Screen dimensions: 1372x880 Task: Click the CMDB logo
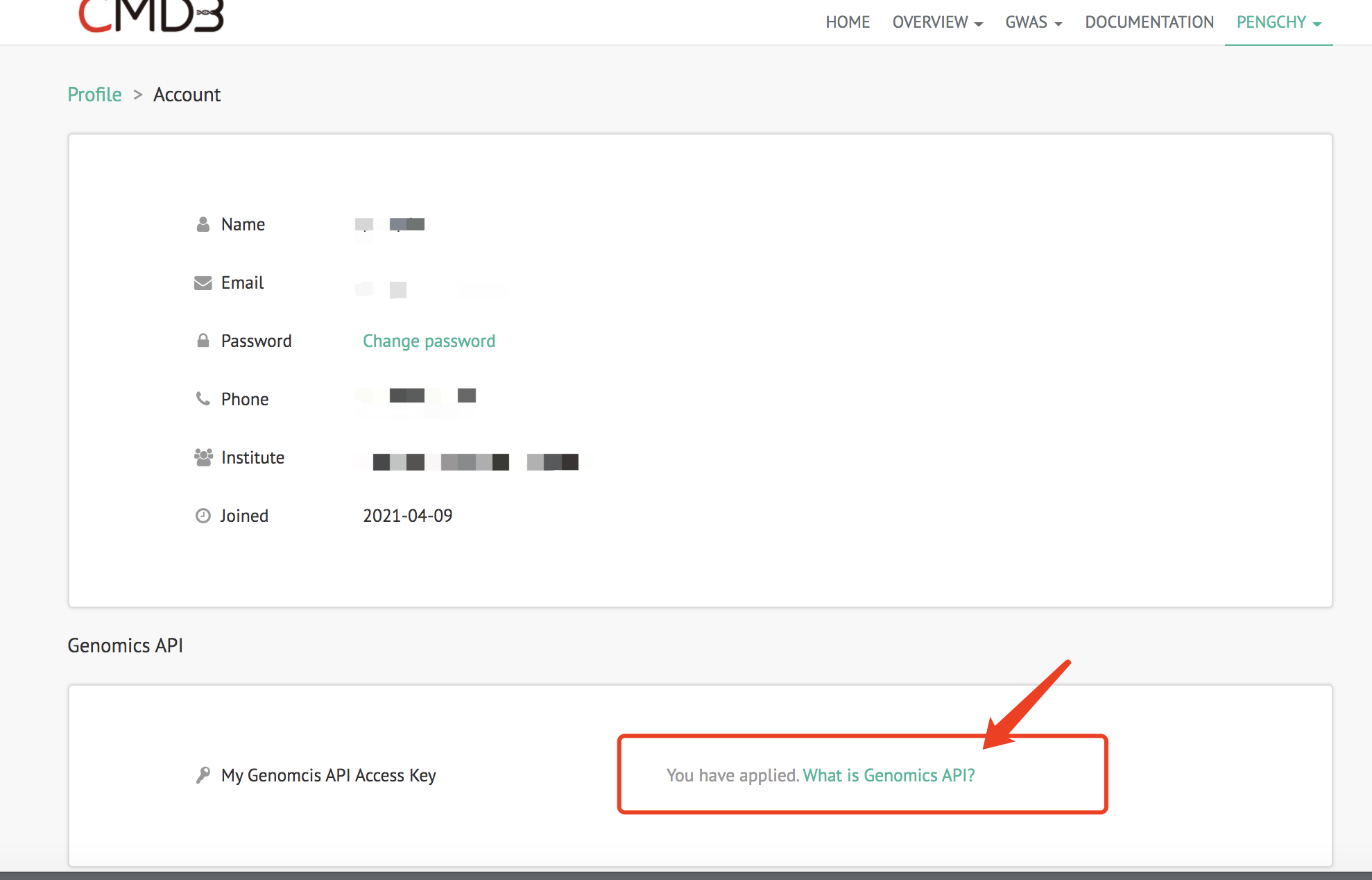(151, 17)
